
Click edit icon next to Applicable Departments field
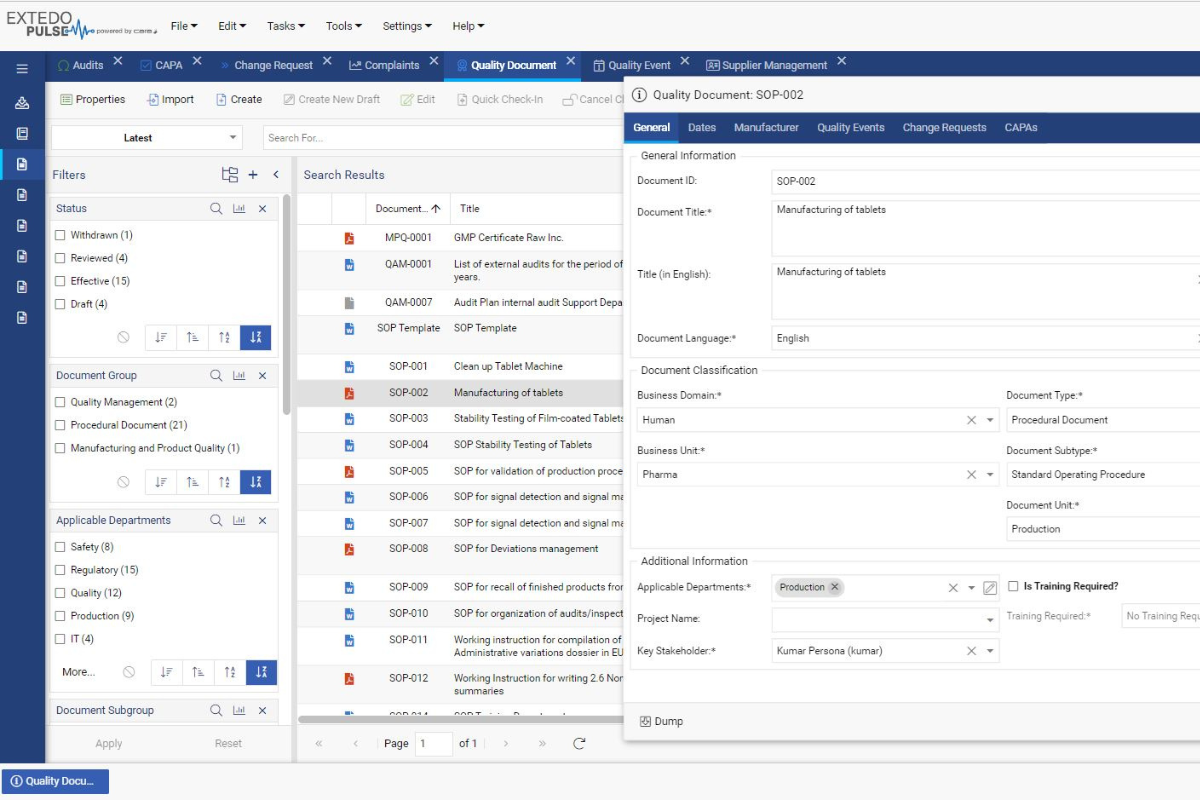pyautogui.click(x=990, y=588)
